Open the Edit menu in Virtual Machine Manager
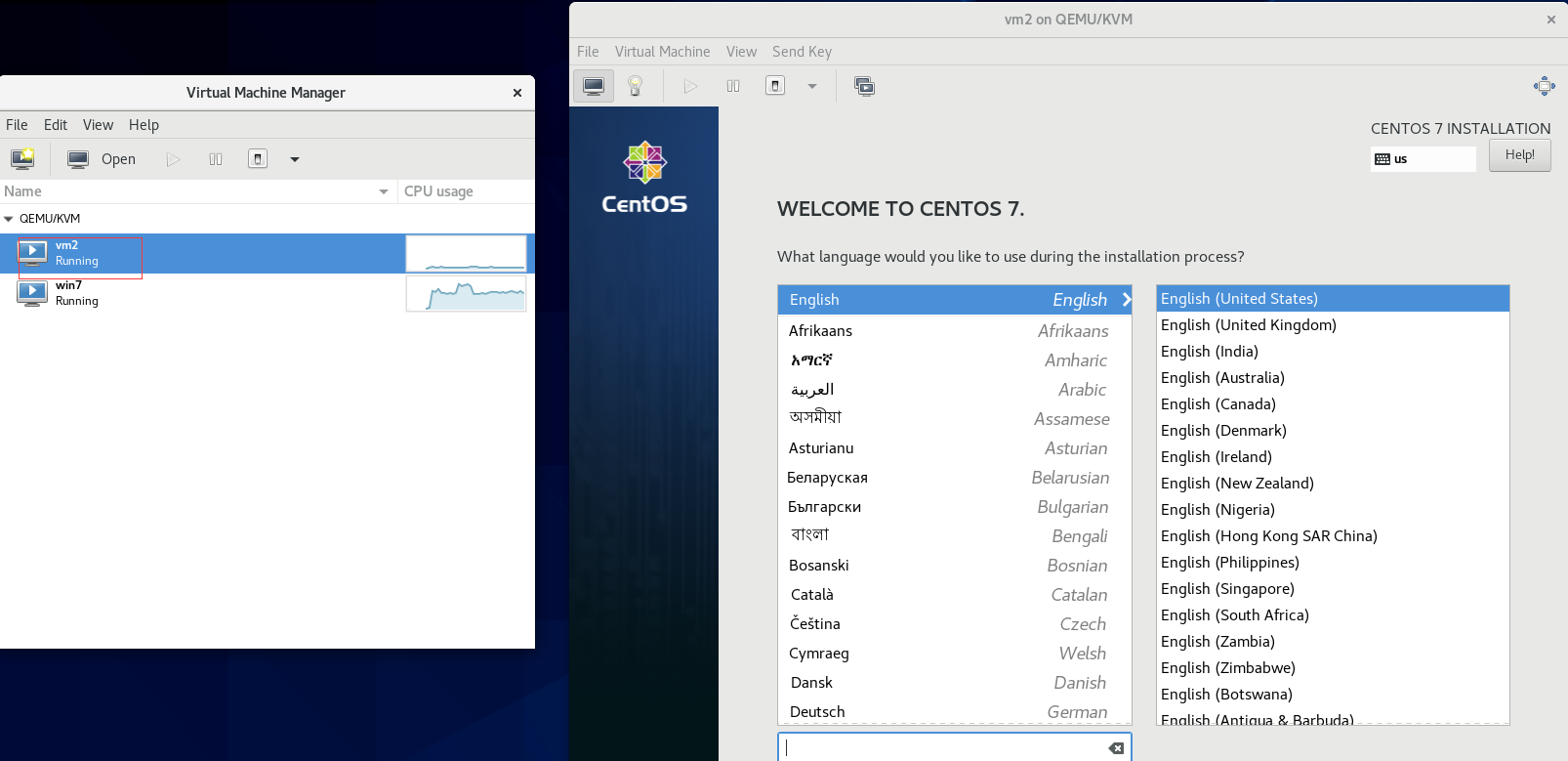This screenshot has height=761, width=1568. [x=56, y=125]
